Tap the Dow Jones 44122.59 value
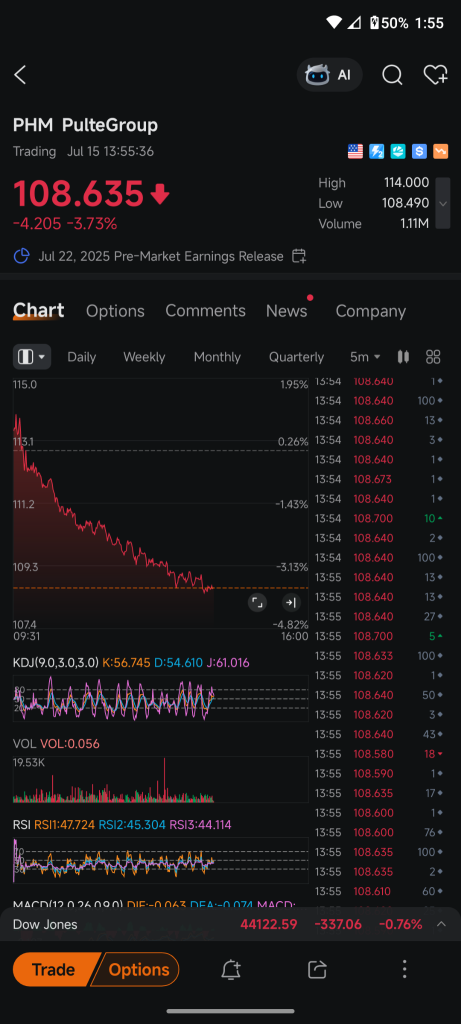The image size is (461, 1024). pyautogui.click(x=269, y=924)
